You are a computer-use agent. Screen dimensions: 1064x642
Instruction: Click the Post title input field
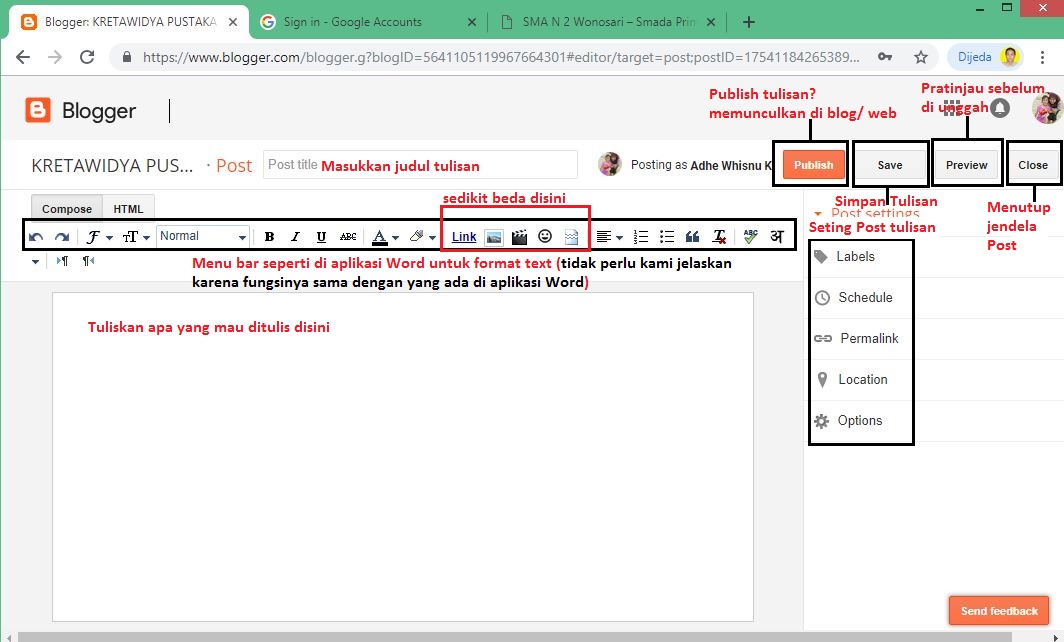pyautogui.click(x=420, y=164)
